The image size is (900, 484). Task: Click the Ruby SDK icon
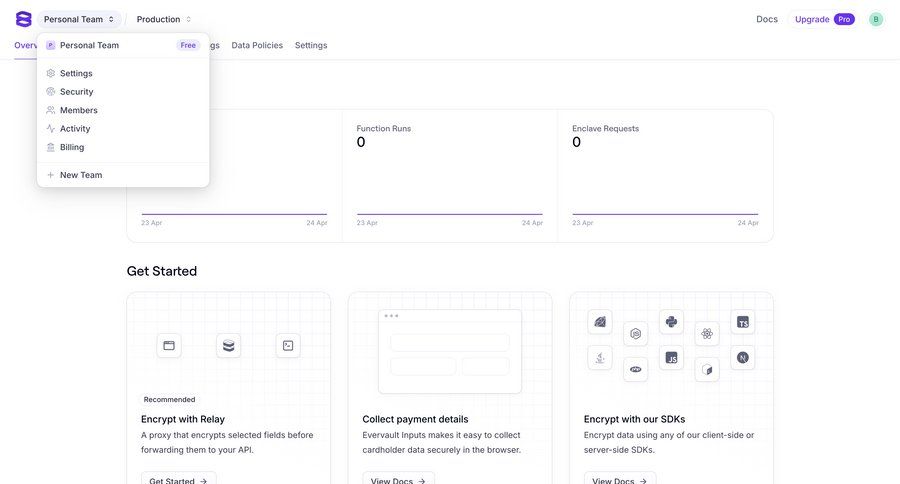pyautogui.click(x=600, y=322)
